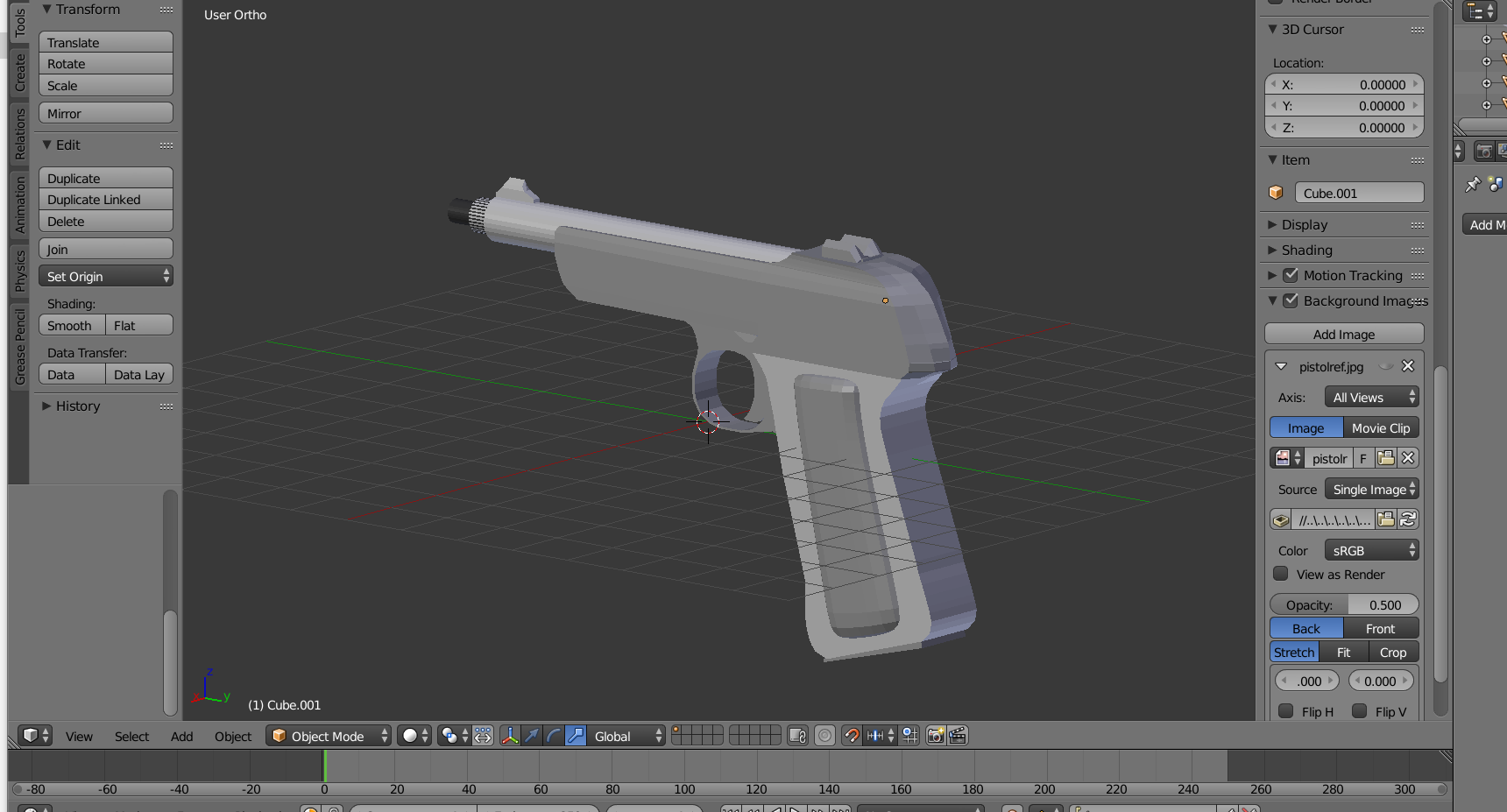This screenshot has width=1507, height=812.
Task: Click the Duplicate Linked button
Action: 106,199
